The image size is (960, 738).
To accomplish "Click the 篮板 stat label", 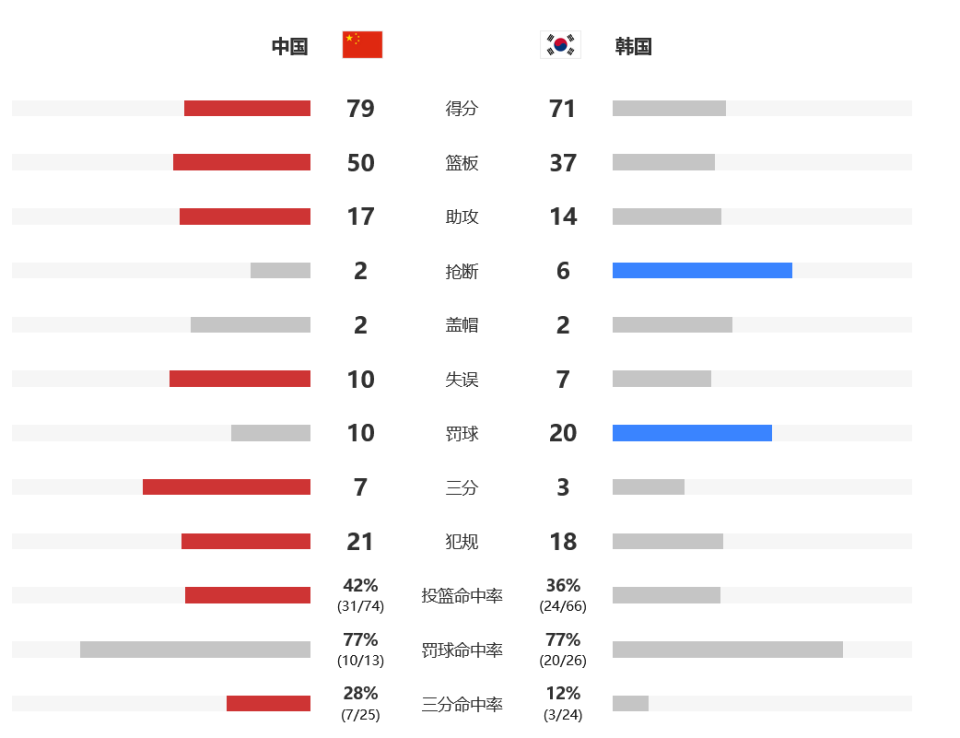I will pos(462,163).
